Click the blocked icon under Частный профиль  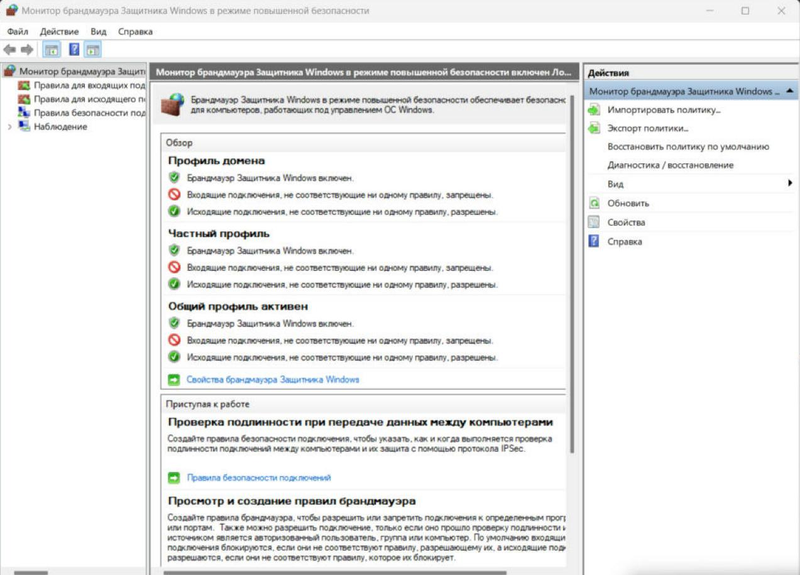(x=174, y=267)
